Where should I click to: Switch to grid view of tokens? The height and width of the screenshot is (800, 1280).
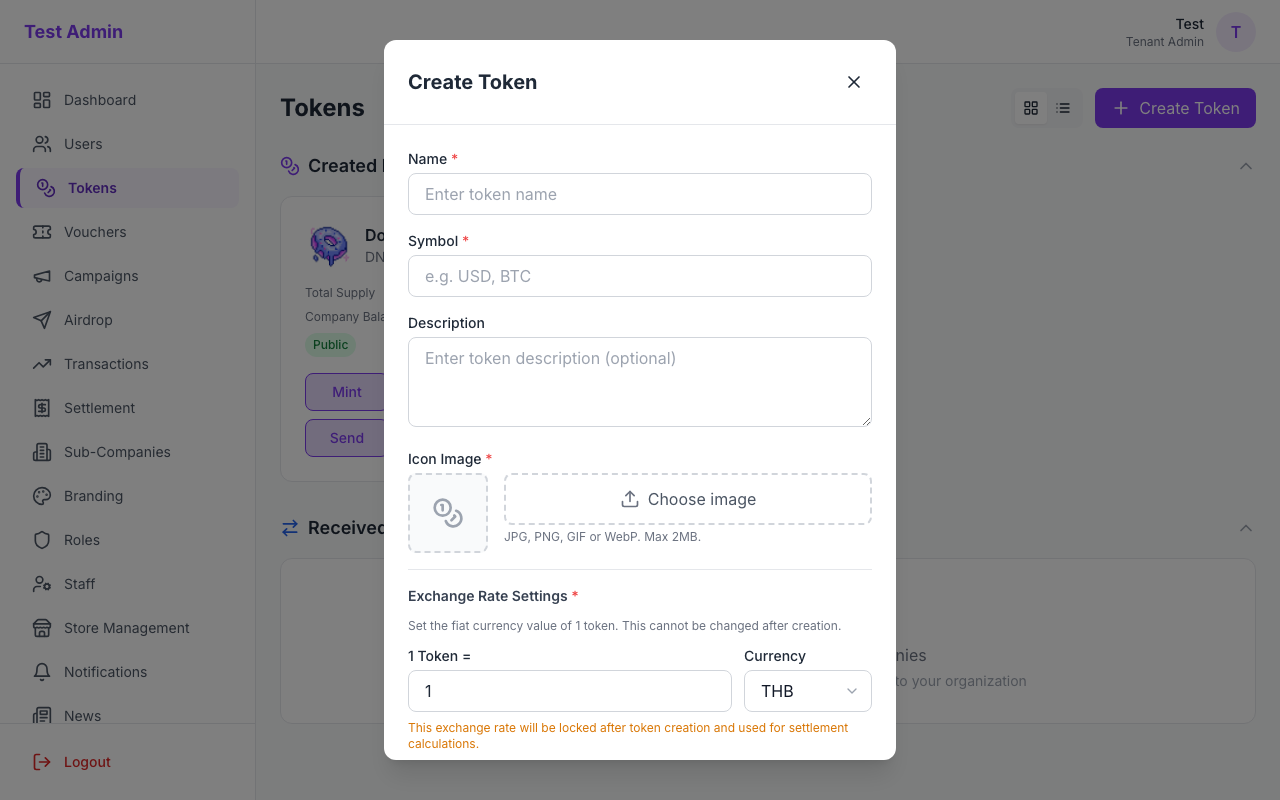pos(1031,107)
